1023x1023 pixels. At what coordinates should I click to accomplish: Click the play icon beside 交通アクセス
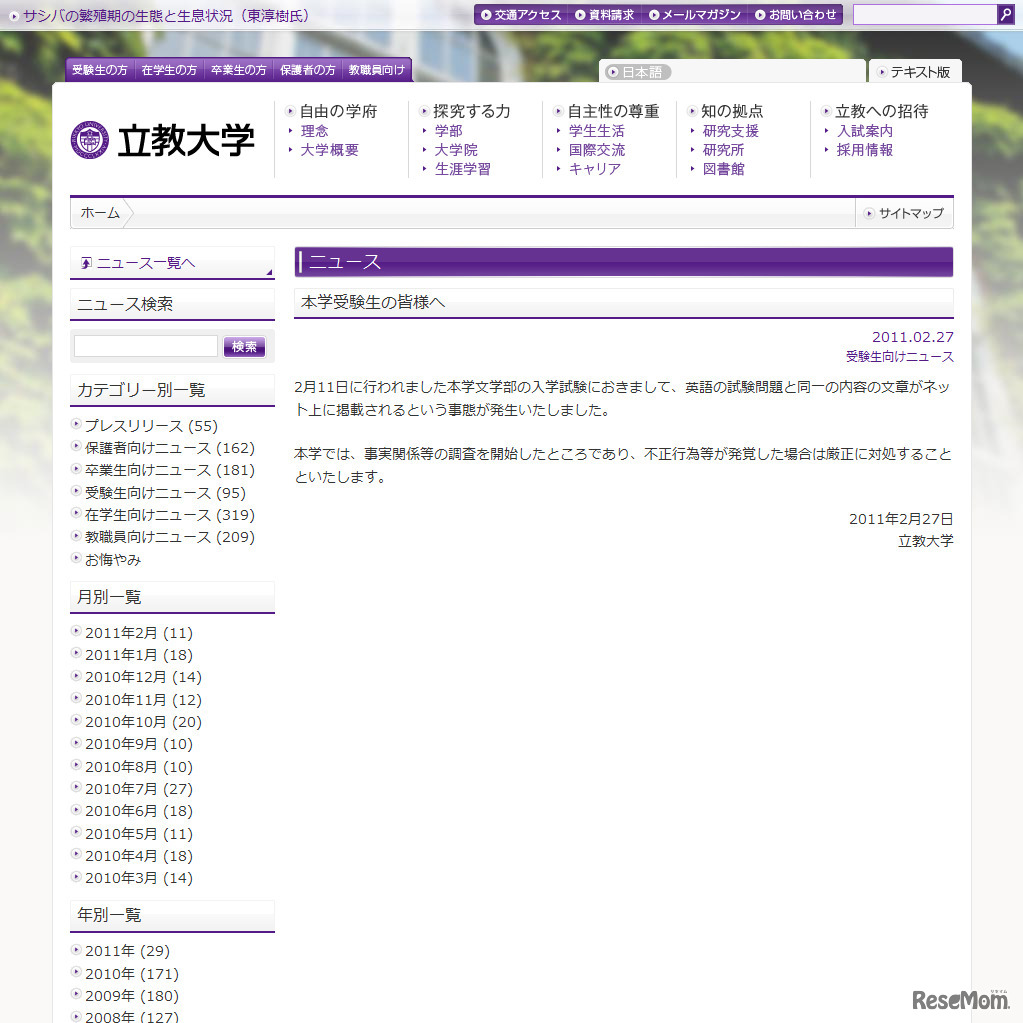pos(485,15)
